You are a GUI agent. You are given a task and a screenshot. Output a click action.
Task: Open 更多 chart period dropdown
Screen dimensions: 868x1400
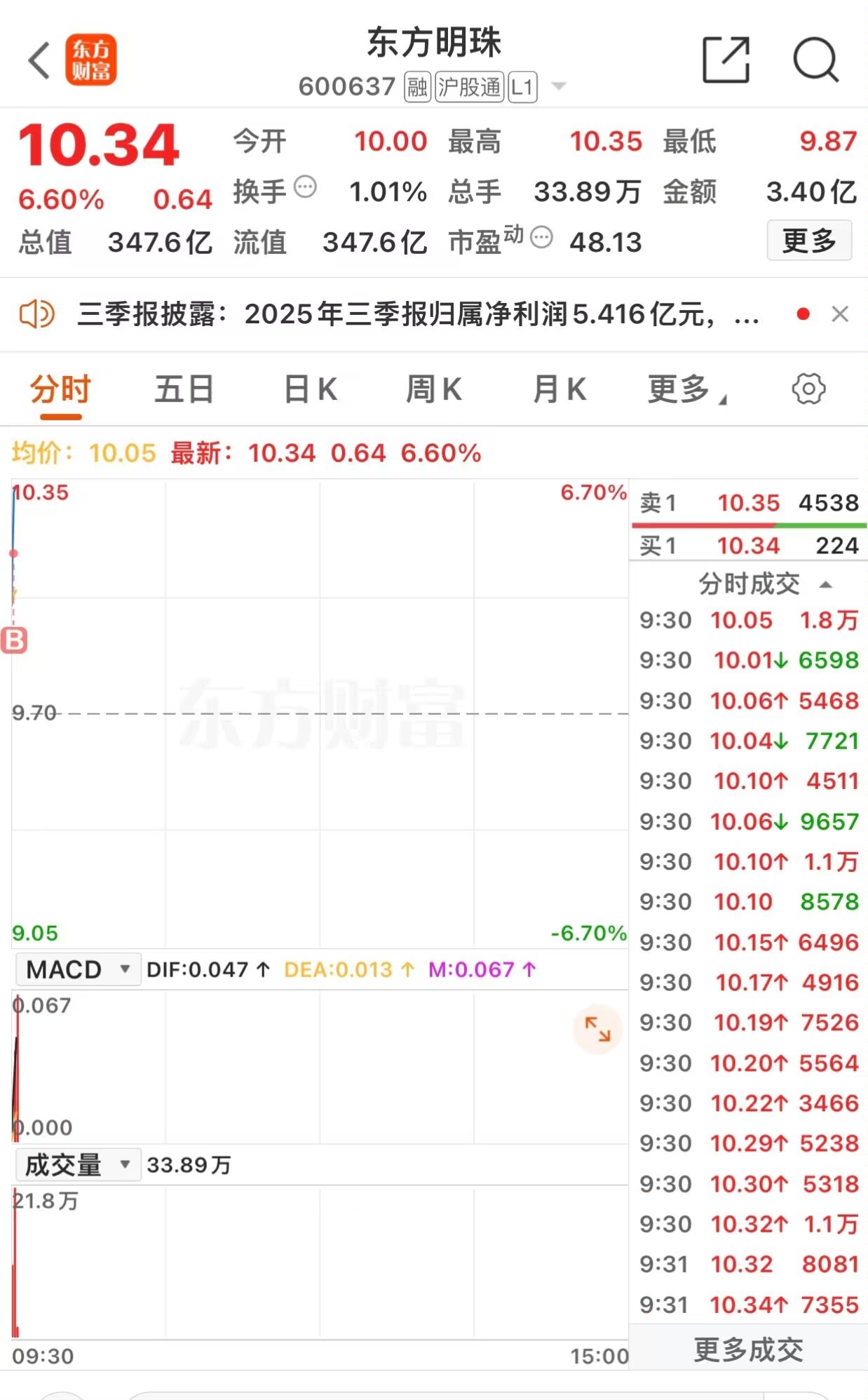(x=687, y=390)
